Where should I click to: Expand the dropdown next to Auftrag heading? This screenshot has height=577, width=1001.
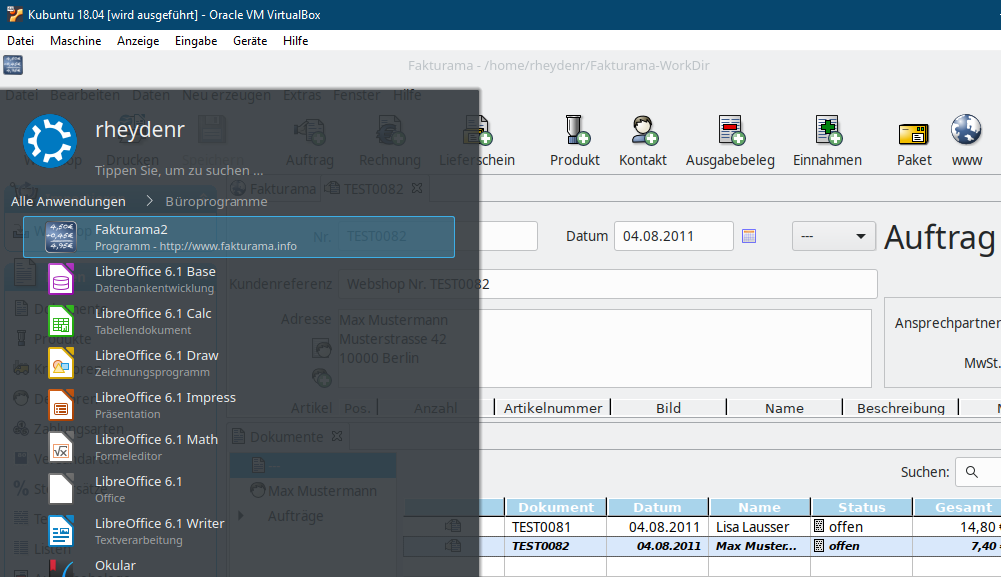834,236
